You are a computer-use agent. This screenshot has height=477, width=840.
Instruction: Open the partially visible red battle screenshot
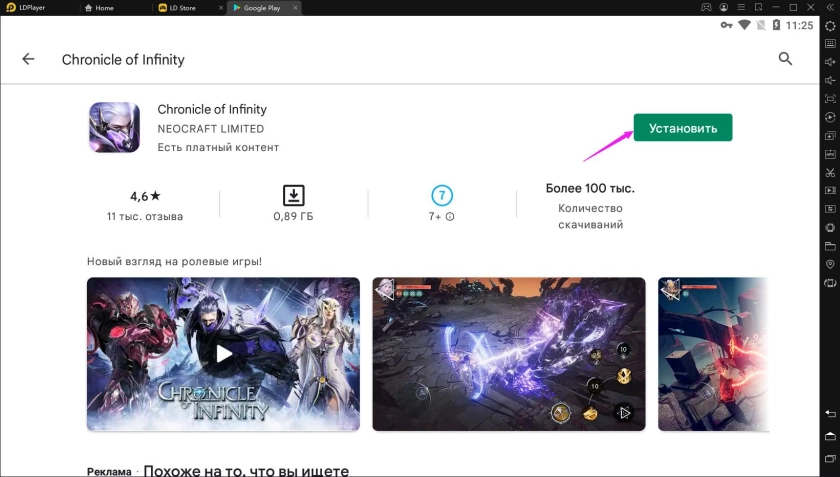713,354
